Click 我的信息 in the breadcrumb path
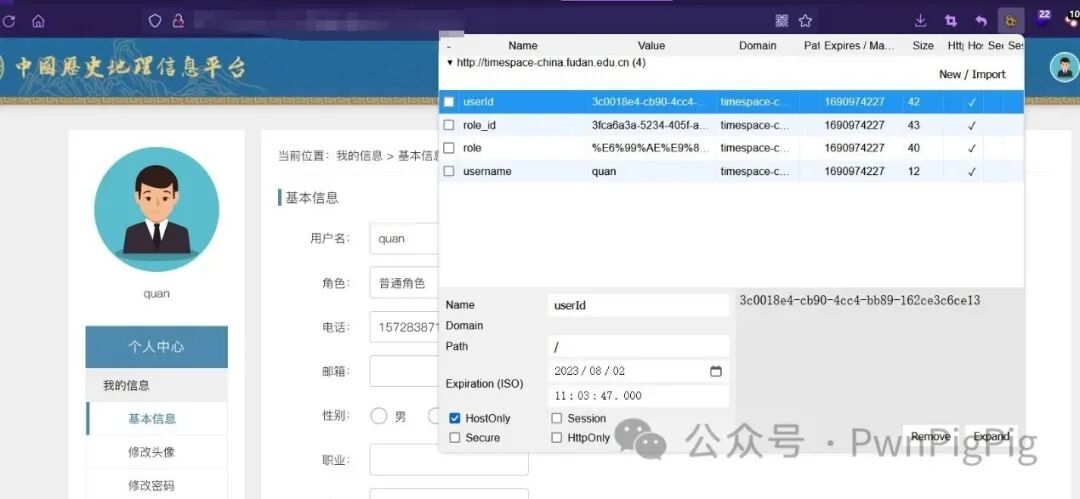This screenshot has height=499, width=1080. coord(359,156)
